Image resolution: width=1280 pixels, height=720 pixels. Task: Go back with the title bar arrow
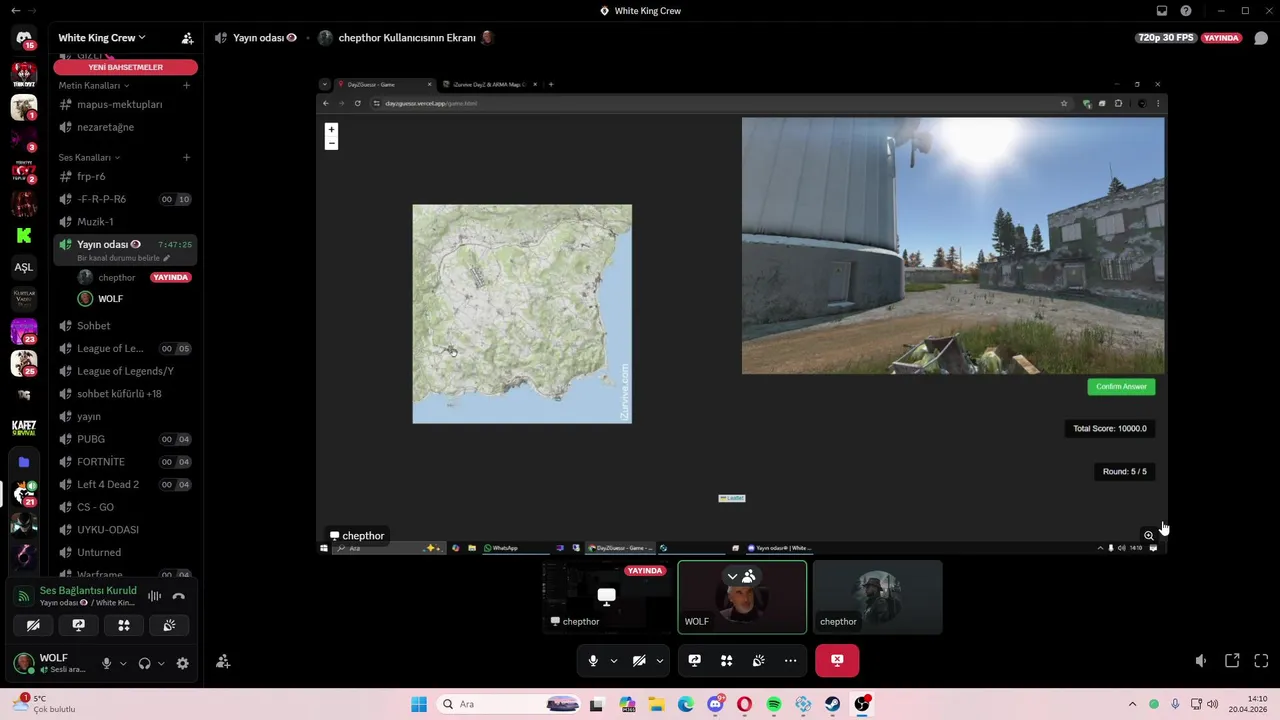tap(15, 11)
